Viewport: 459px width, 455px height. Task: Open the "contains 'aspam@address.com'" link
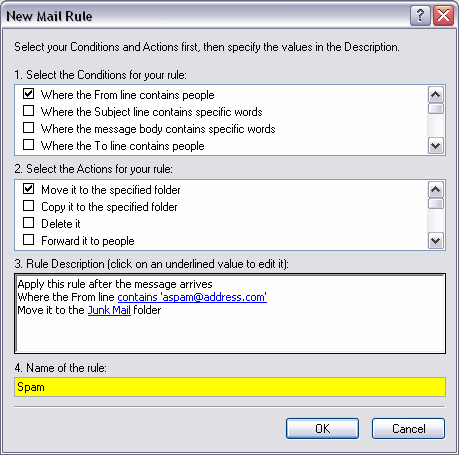tap(192, 297)
